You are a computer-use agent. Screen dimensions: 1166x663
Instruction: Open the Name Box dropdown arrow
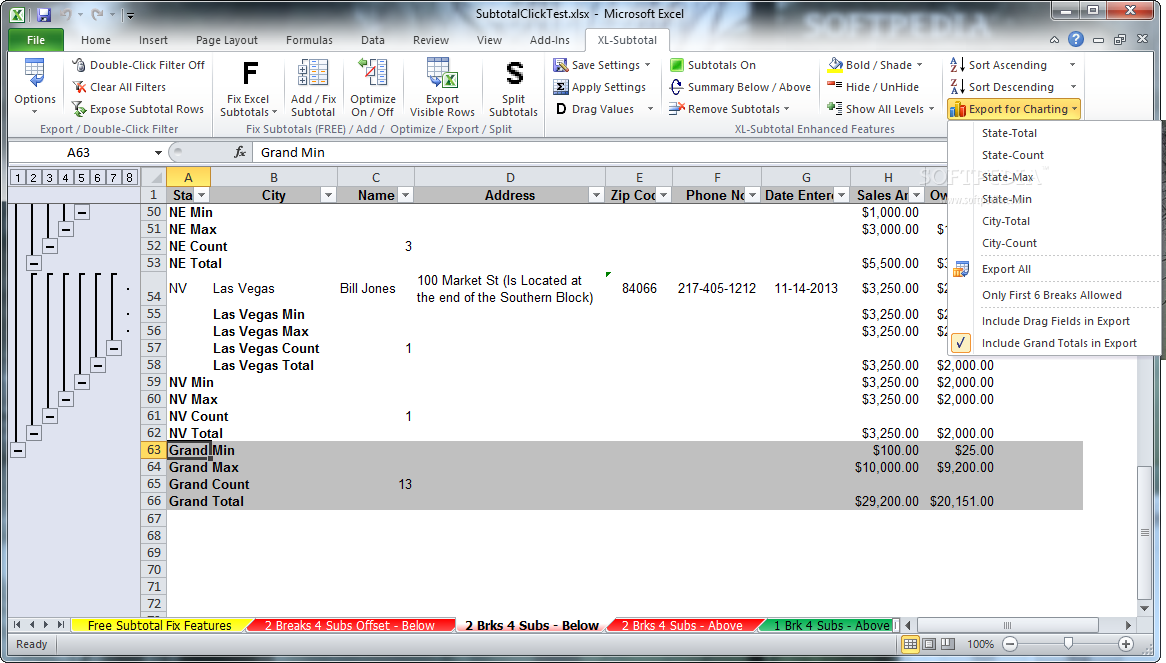click(158, 152)
